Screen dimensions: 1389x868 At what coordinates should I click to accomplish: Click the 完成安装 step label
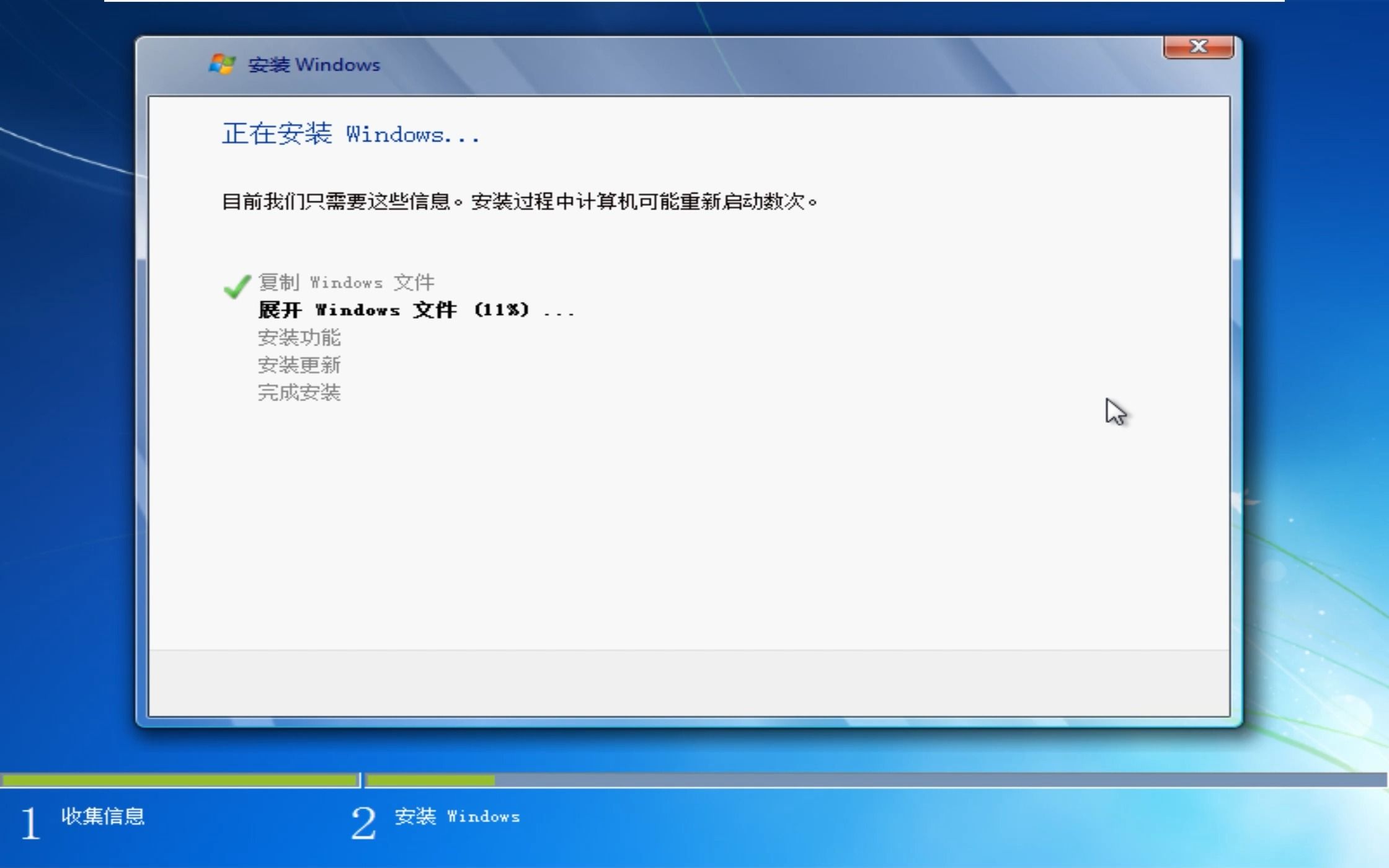[x=300, y=392]
